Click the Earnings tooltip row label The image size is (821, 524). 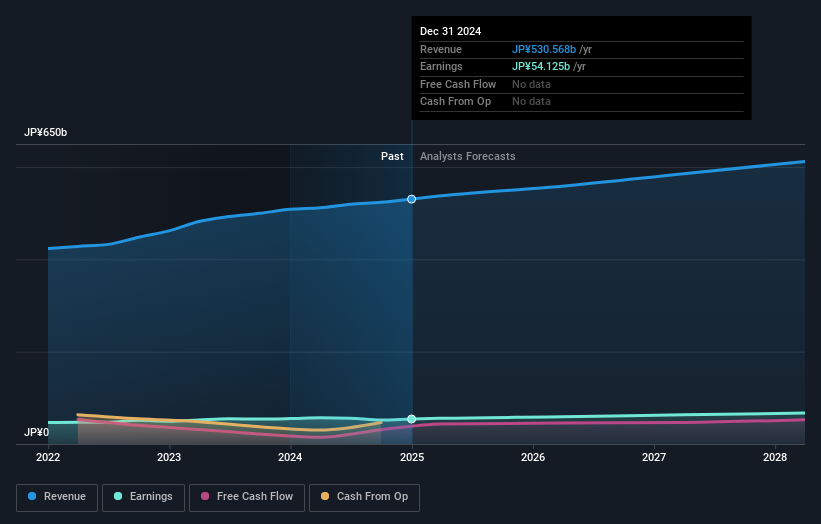(x=441, y=66)
